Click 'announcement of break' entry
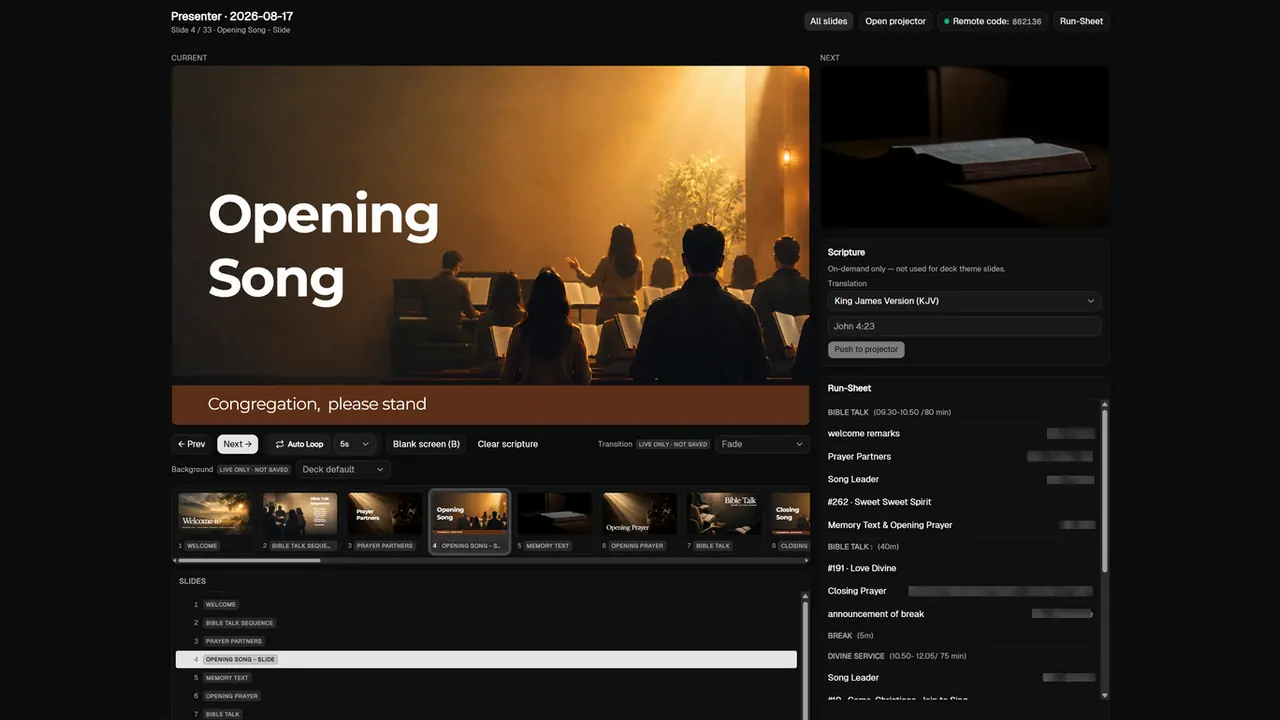This screenshot has height=720, width=1280. point(876,614)
